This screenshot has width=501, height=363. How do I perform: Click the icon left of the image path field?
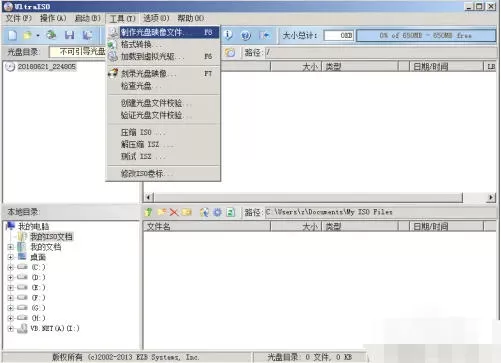pyautogui.click(x=230, y=52)
